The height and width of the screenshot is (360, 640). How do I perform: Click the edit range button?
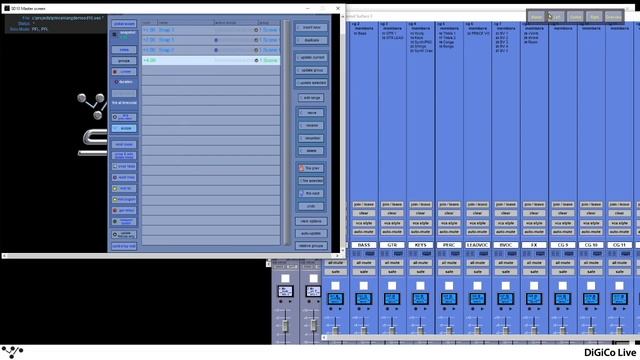coord(311,98)
